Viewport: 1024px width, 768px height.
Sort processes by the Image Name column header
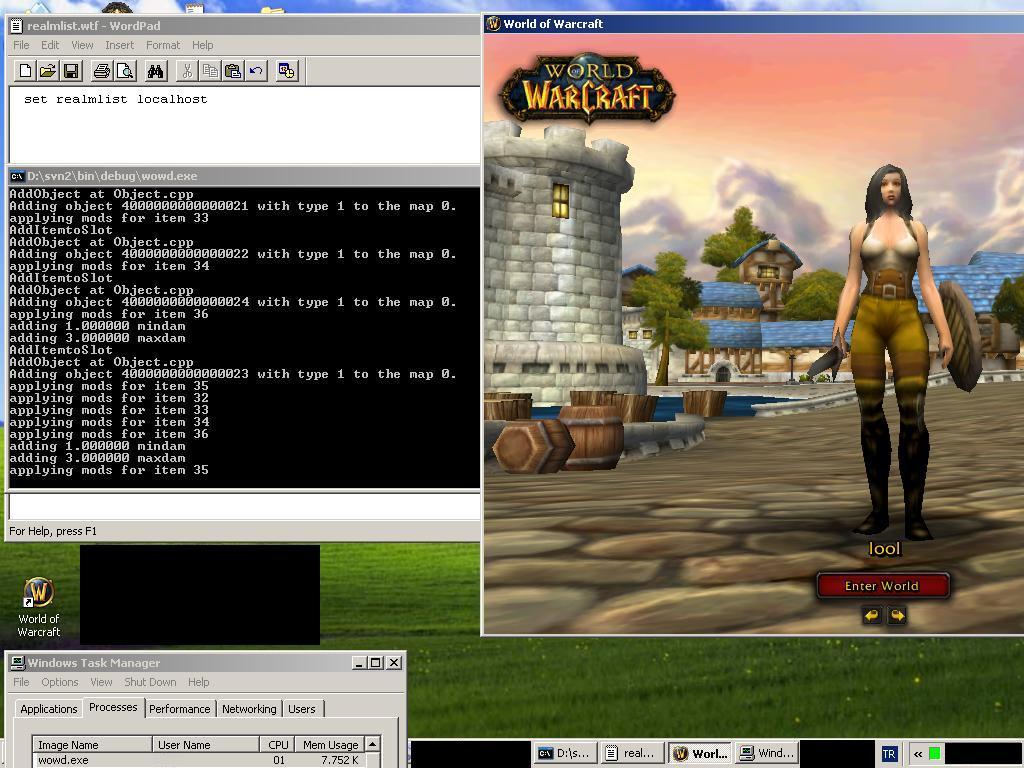click(92, 744)
